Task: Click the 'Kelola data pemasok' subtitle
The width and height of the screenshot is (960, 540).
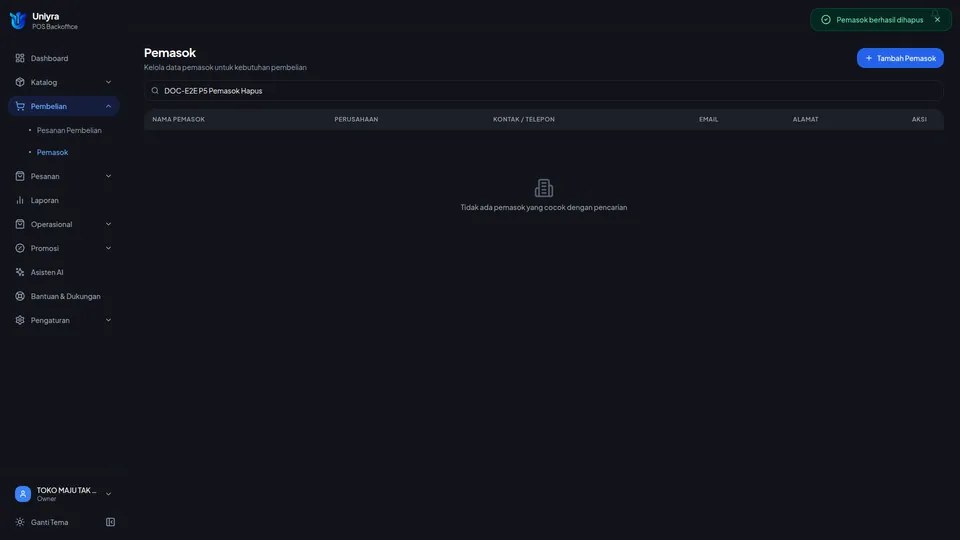Action: (x=225, y=67)
